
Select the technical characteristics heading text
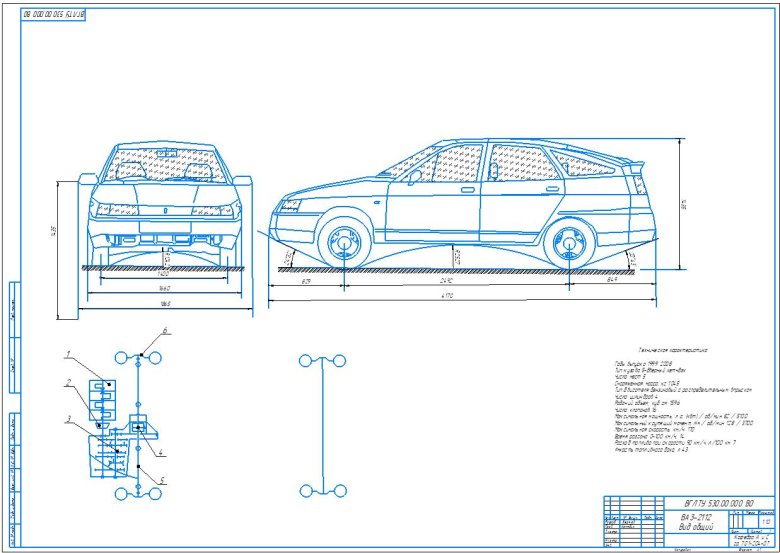click(x=651, y=351)
